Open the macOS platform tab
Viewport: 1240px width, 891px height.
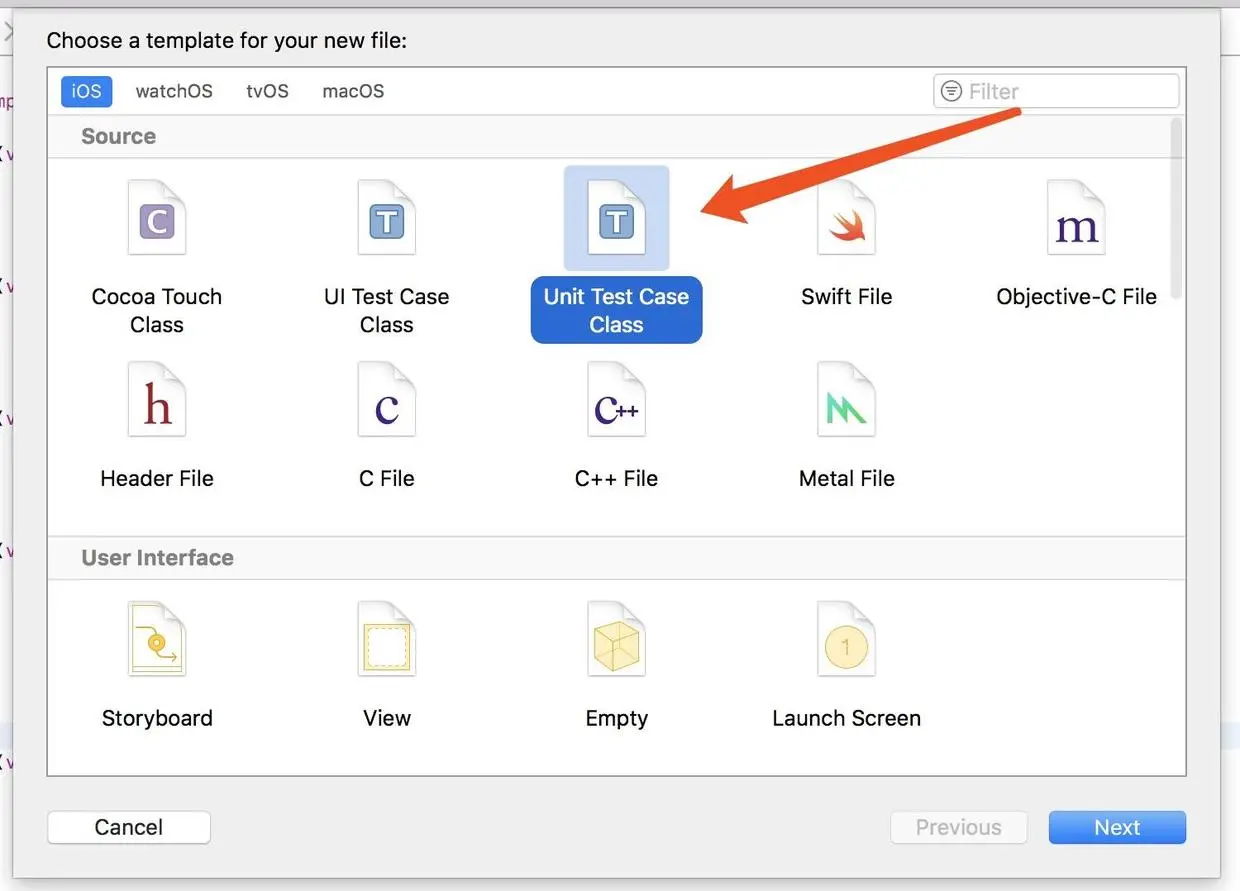click(353, 91)
